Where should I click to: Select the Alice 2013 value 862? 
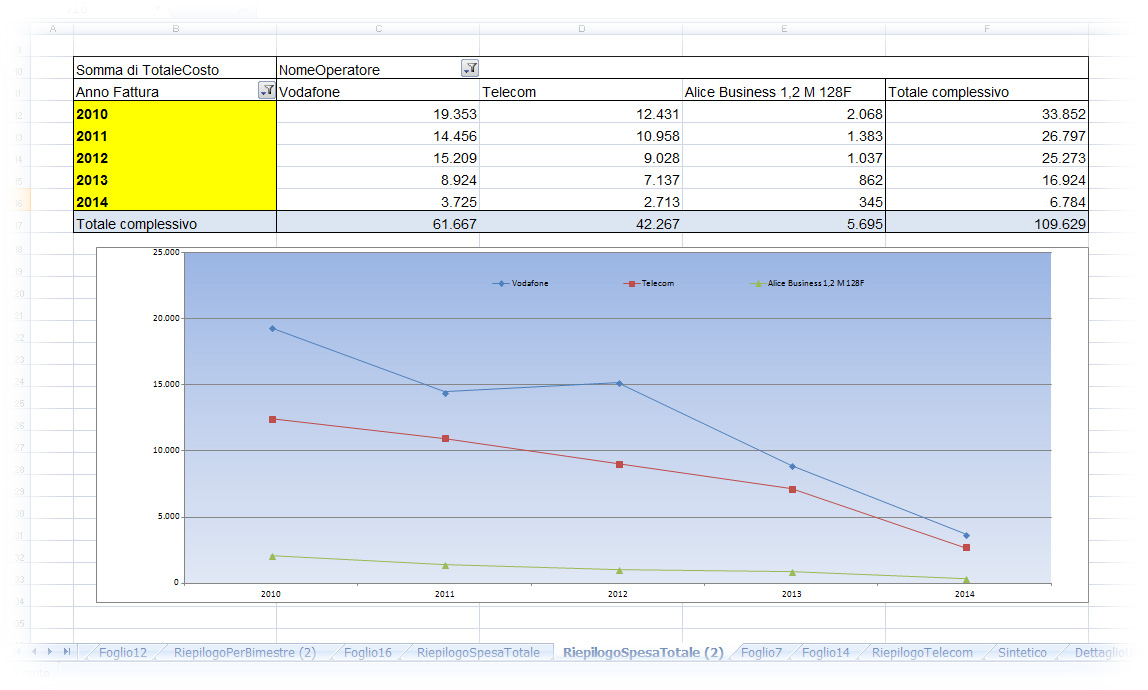[x=784, y=179]
